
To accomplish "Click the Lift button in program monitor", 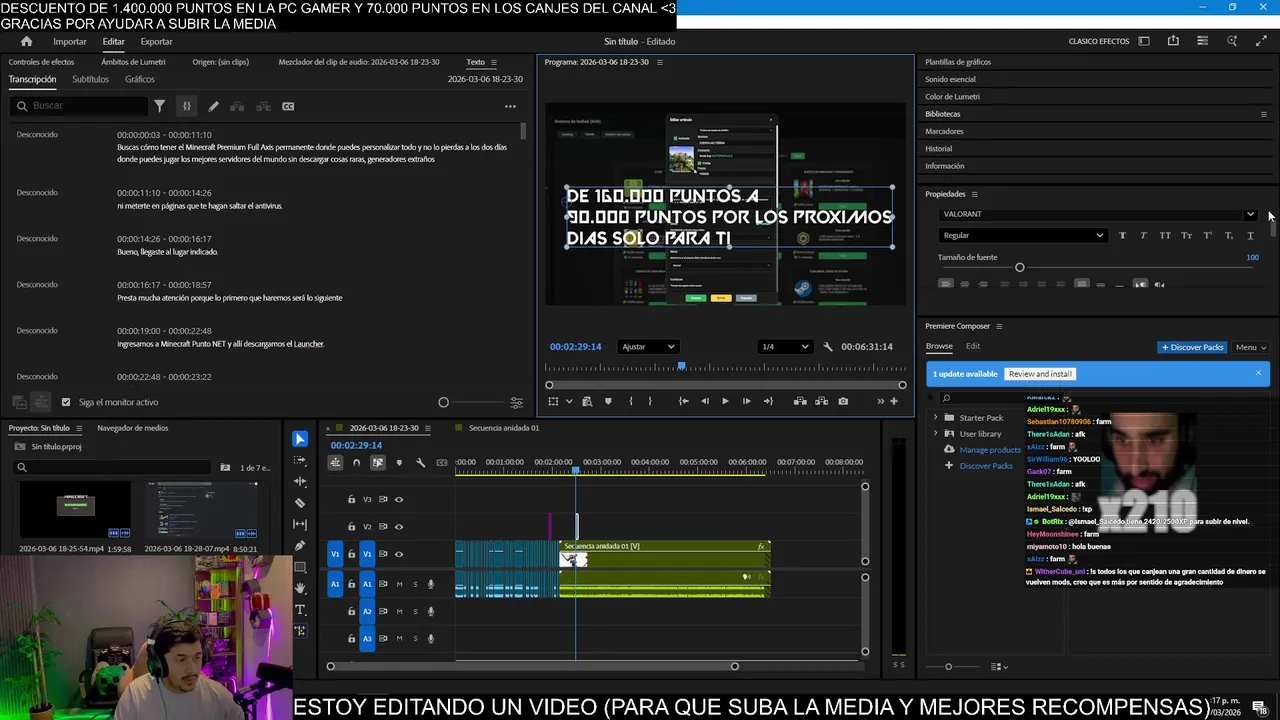I will [800, 401].
